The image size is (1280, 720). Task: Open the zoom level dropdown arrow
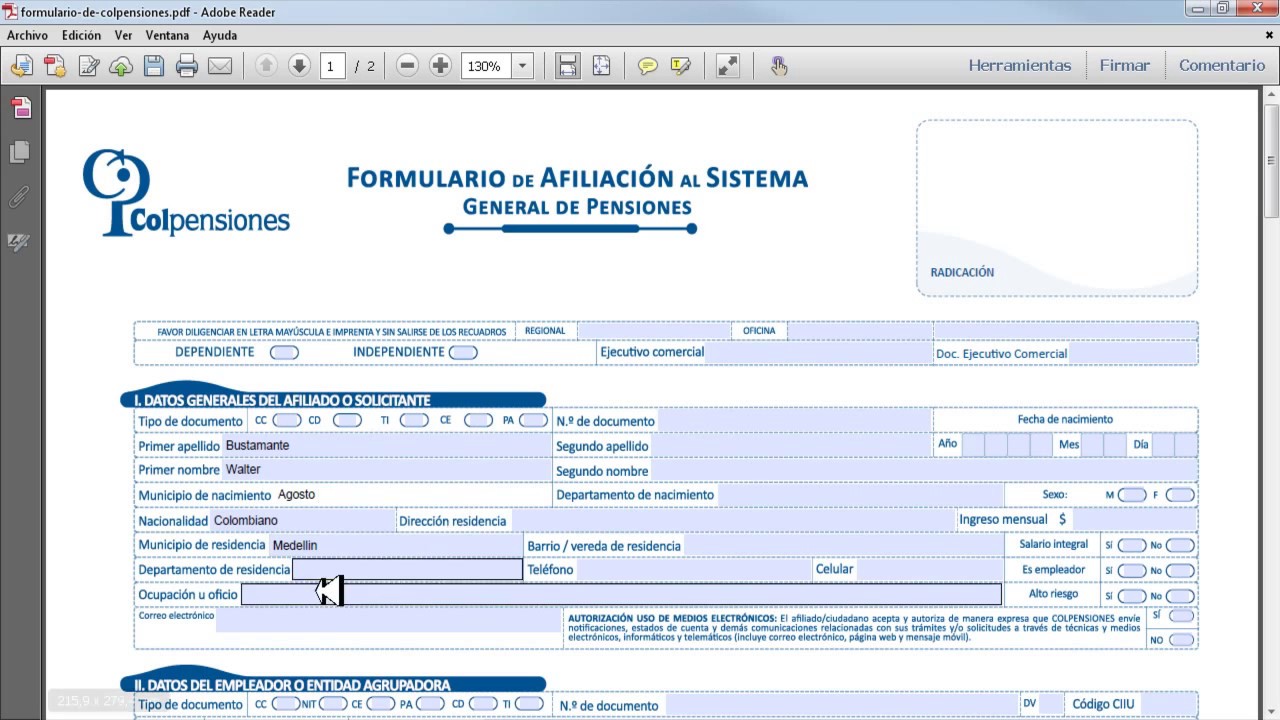click(x=522, y=66)
